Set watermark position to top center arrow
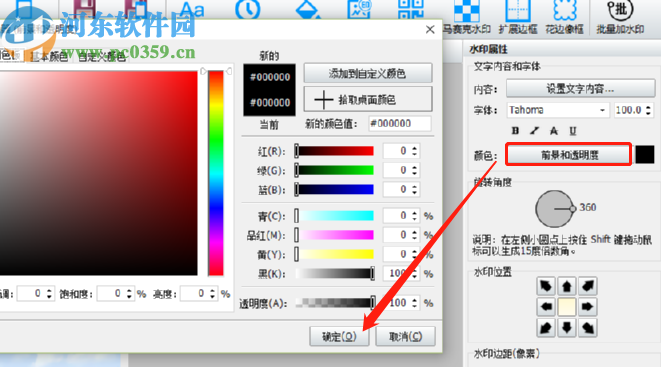 point(567,286)
